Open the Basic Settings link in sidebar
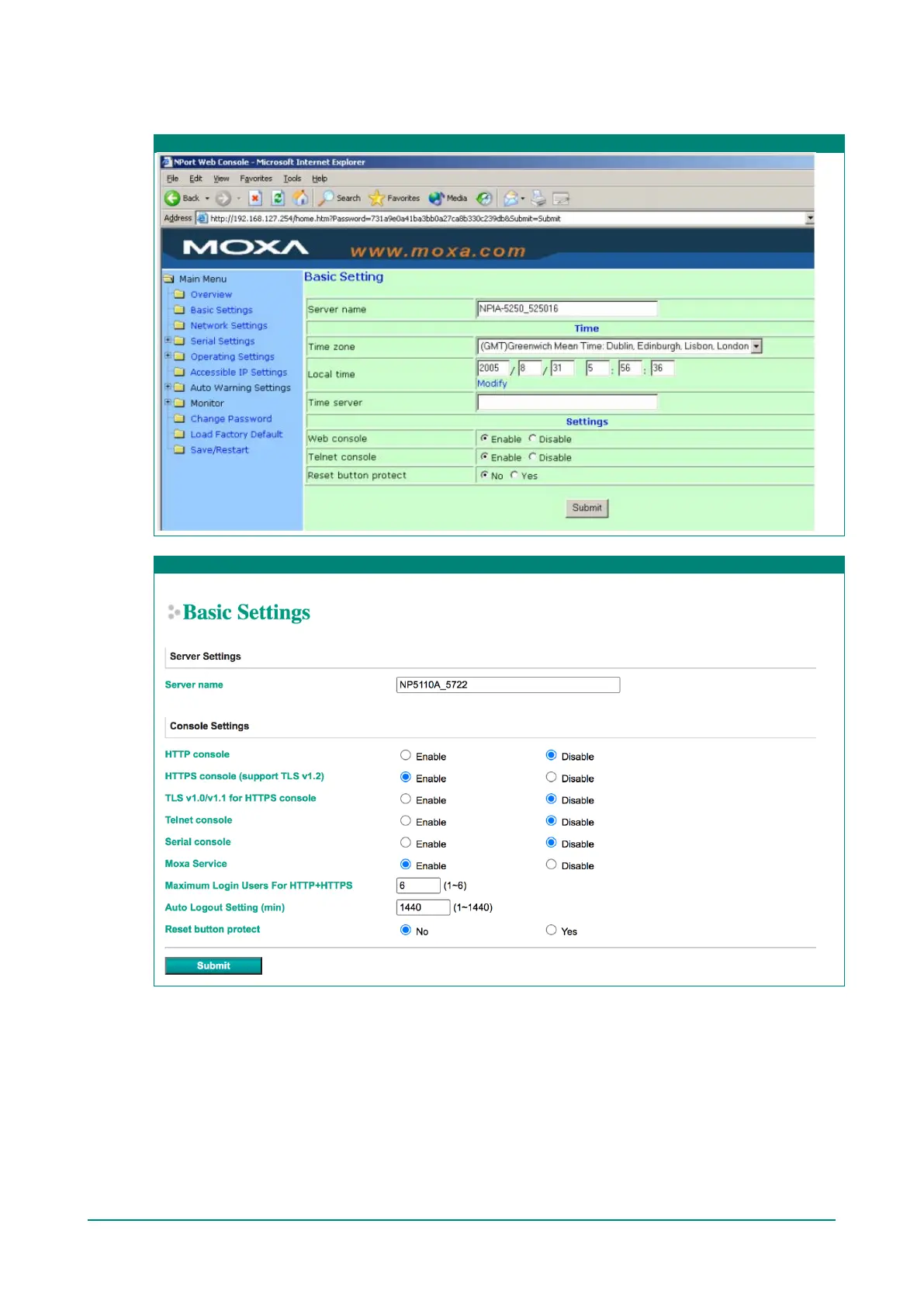The width and height of the screenshot is (924, 1307). (x=222, y=310)
